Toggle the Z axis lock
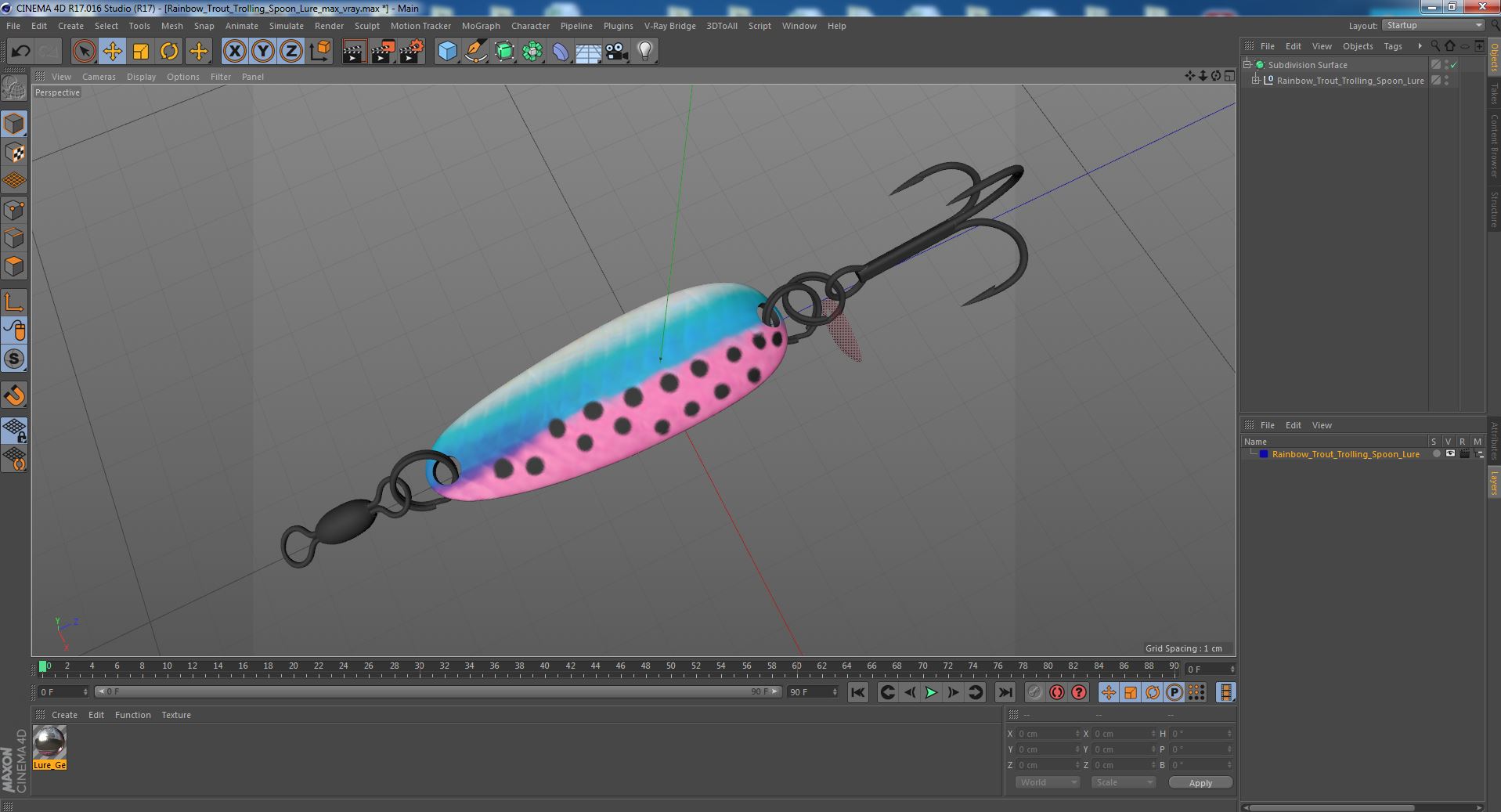1501x812 pixels. click(291, 52)
